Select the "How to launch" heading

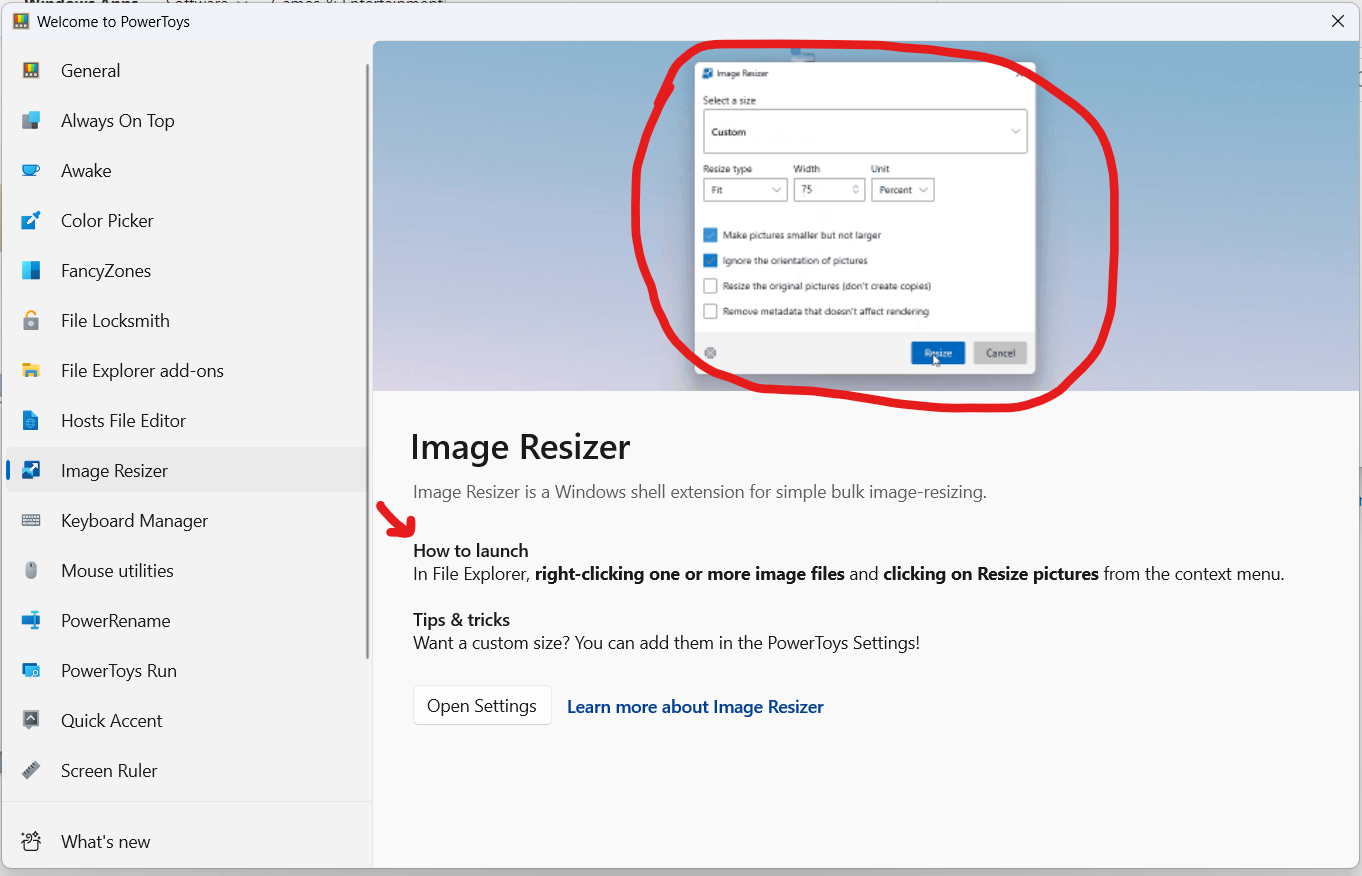(x=471, y=551)
